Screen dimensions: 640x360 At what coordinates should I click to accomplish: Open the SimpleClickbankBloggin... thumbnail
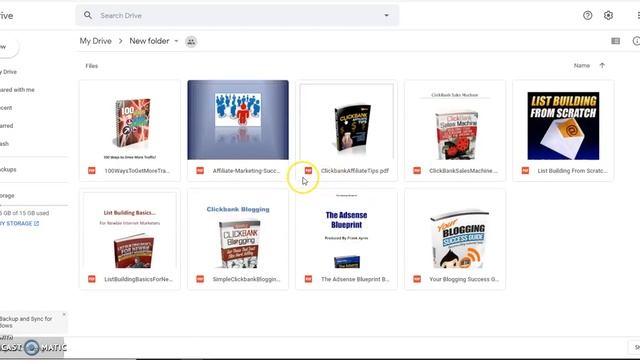238,229
